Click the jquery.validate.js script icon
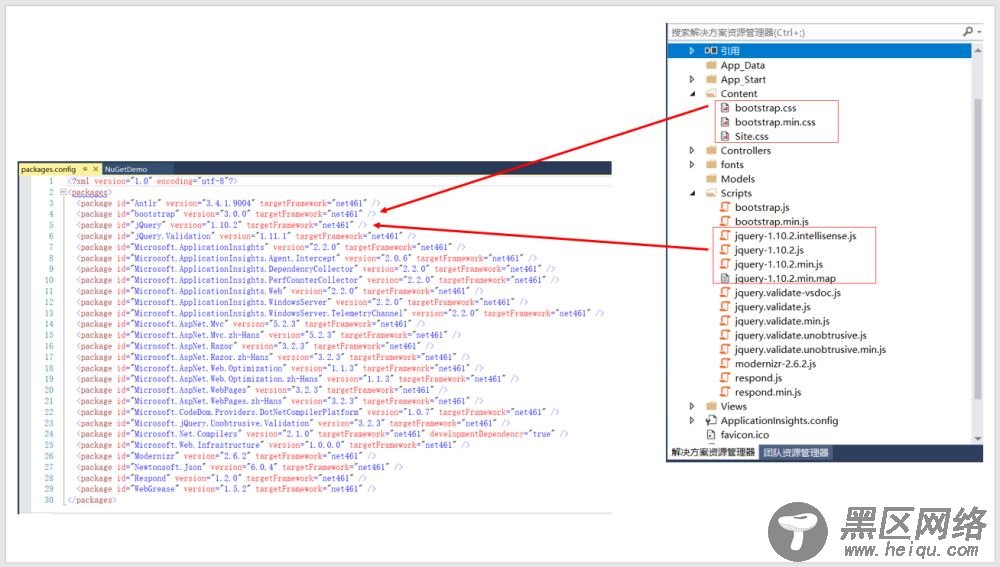The height and width of the screenshot is (567, 1000). [724, 307]
